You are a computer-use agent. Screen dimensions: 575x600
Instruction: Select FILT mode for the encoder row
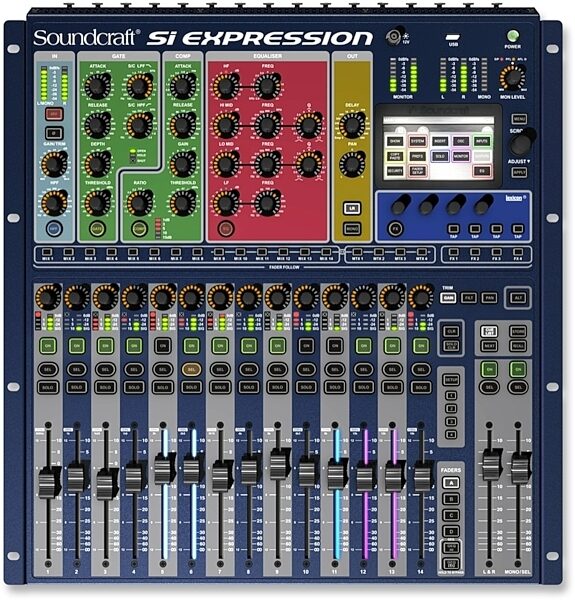click(469, 298)
